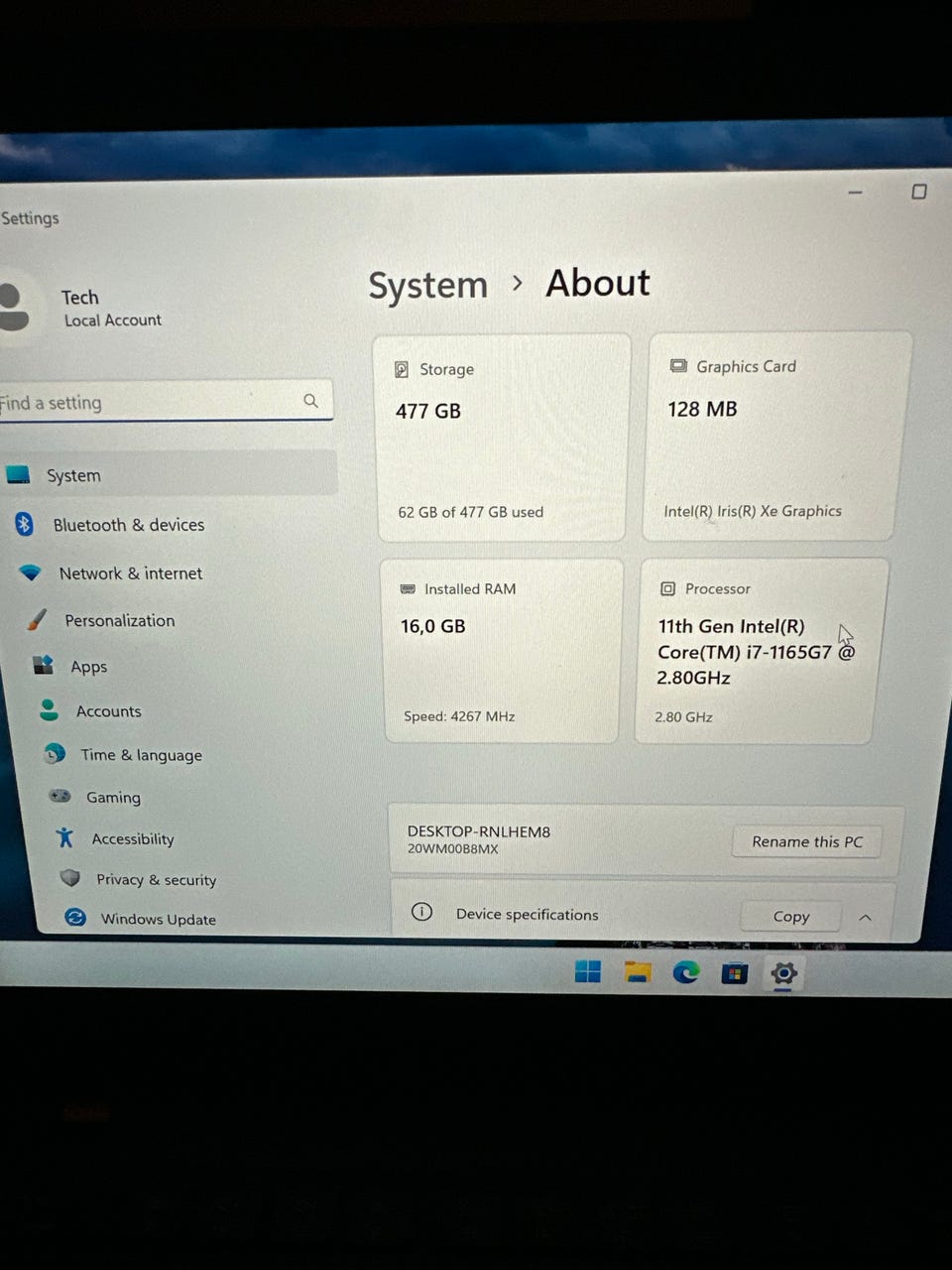The image size is (952, 1270).
Task: Open Time & language settings
Action: (141, 755)
